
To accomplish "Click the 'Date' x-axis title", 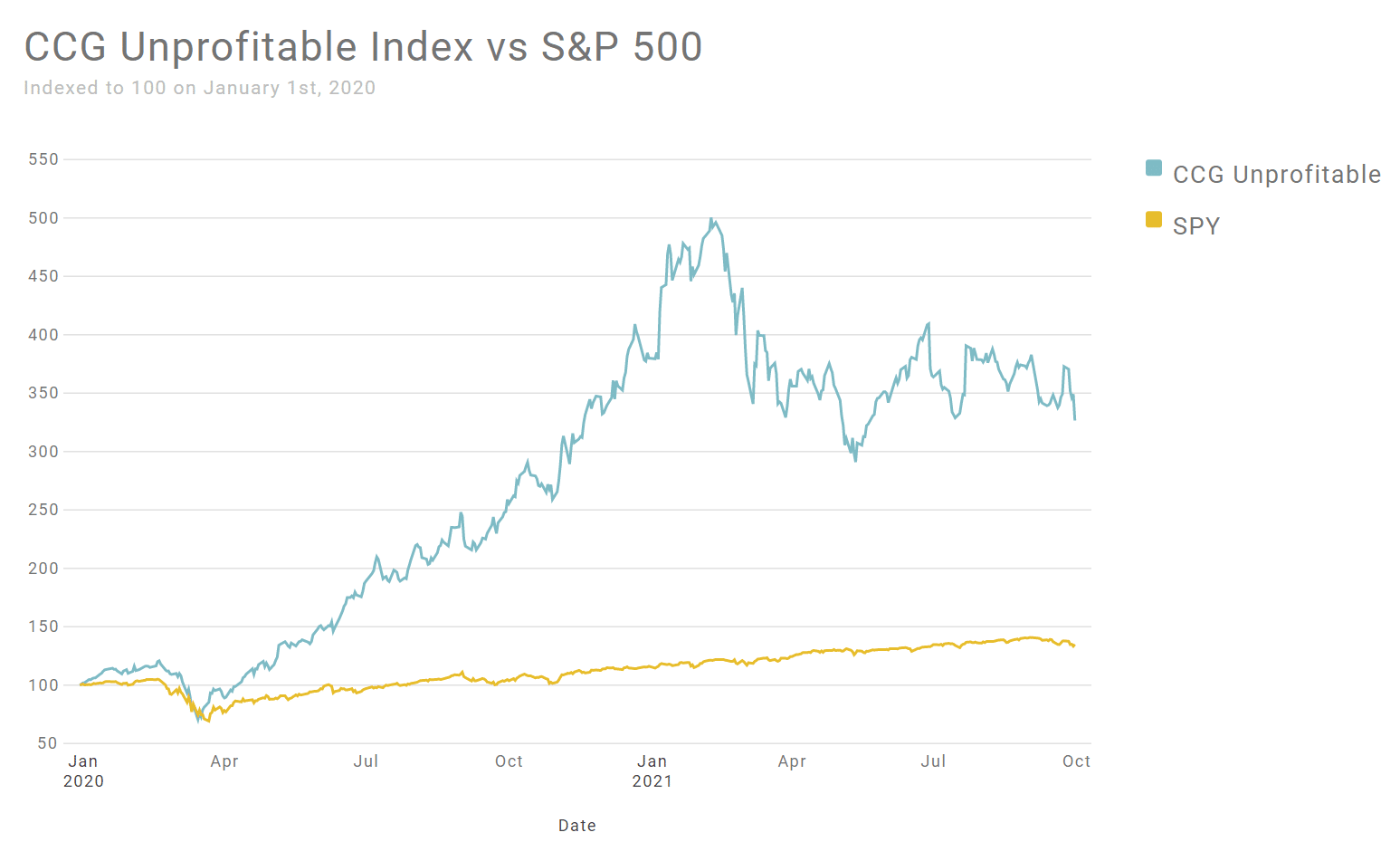I will tap(576, 826).
